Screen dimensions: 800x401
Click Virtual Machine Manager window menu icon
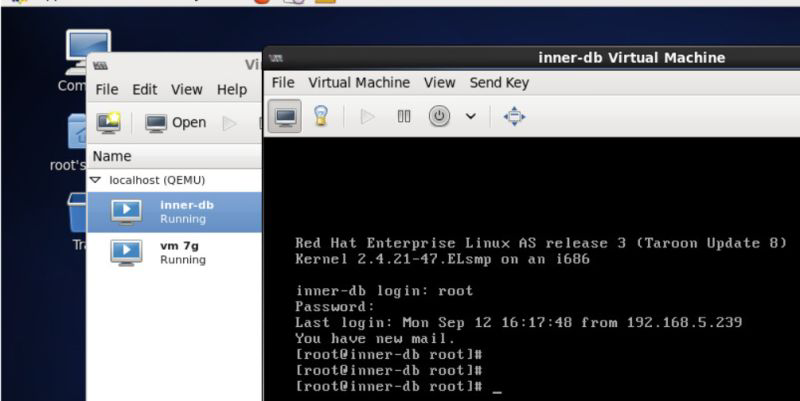click(101, 66)
